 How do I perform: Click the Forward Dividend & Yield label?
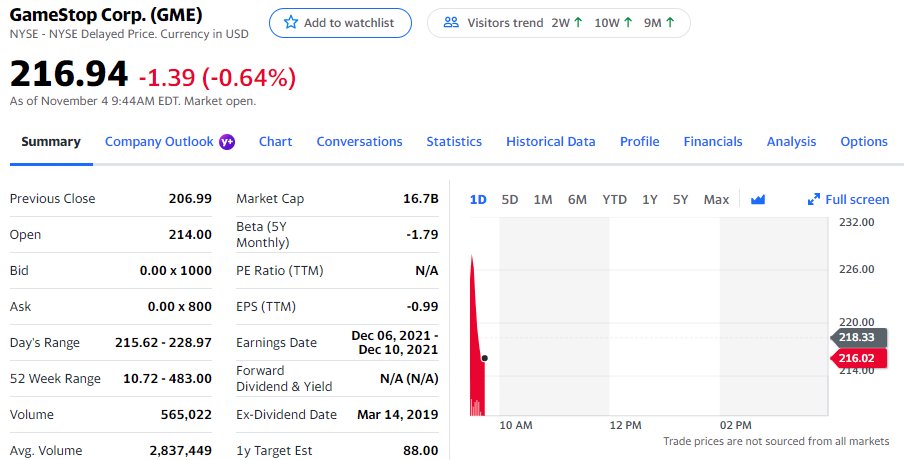coord(284,379)
